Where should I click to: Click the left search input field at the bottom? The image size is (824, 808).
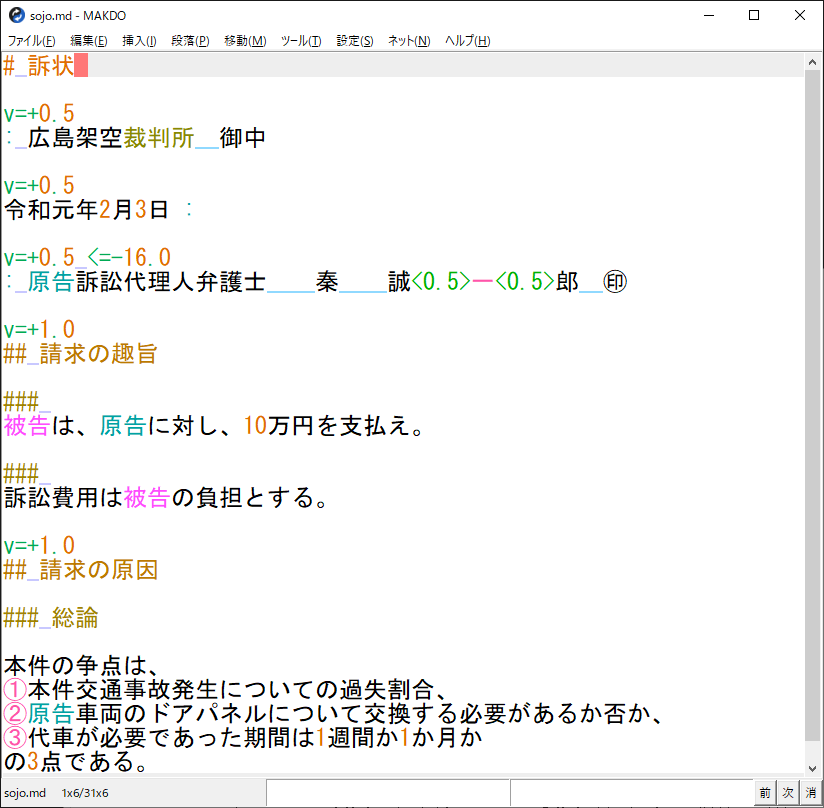(390, 791)
